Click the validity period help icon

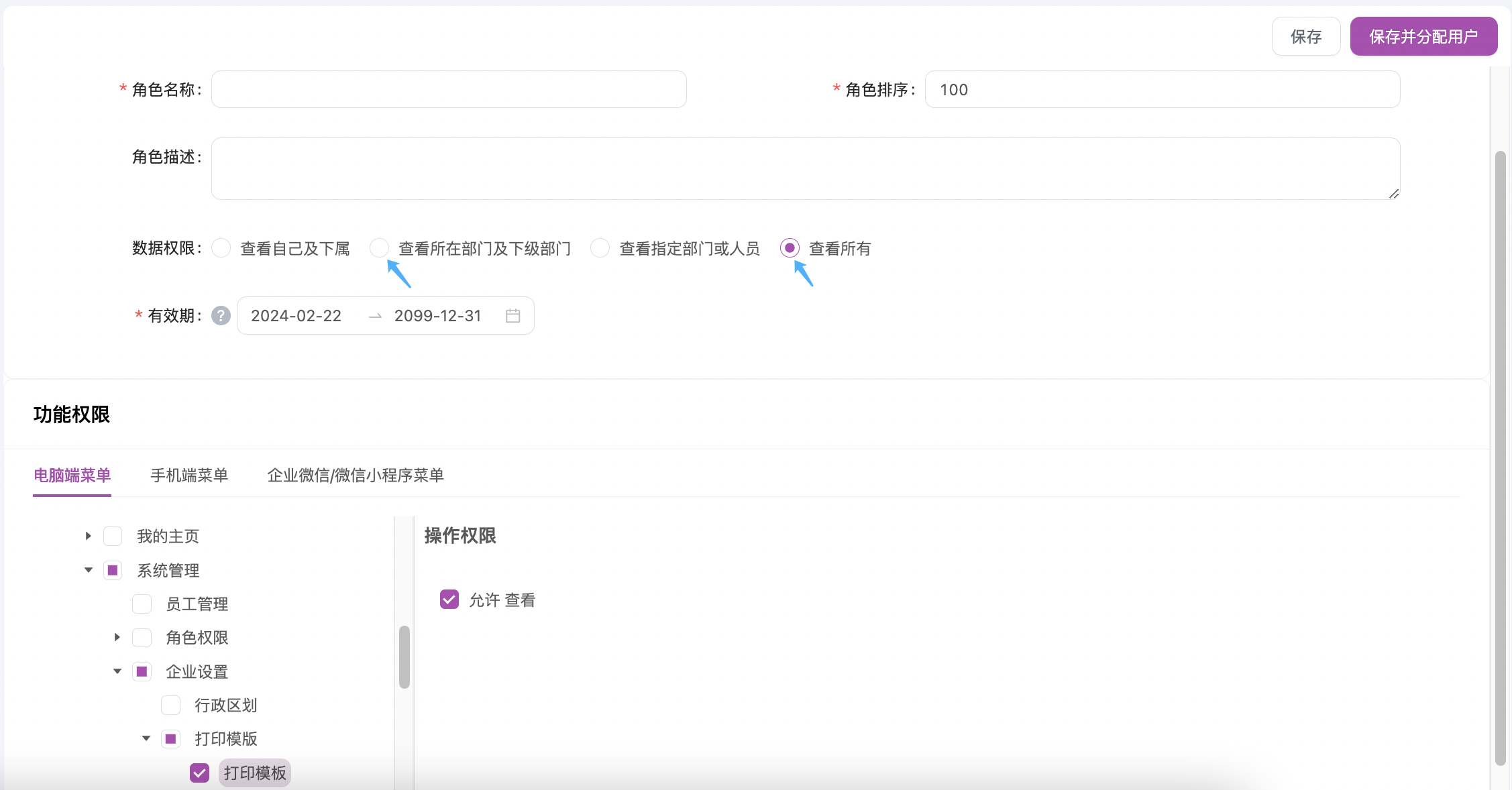coord(221,315)
